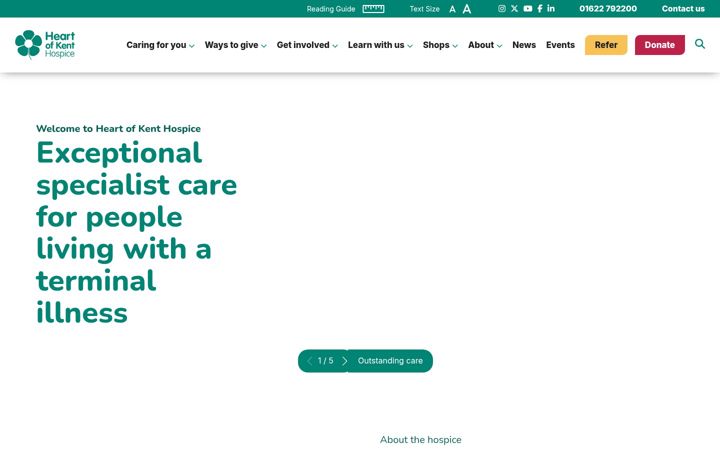Click the 1 / 5 slide counter

(326, 361)
